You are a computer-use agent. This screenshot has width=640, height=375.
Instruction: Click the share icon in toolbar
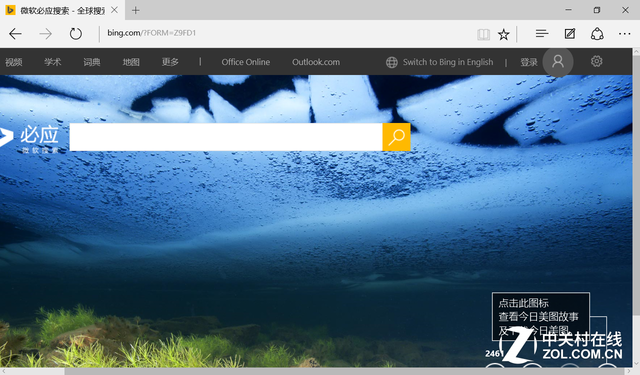[597, 33]
